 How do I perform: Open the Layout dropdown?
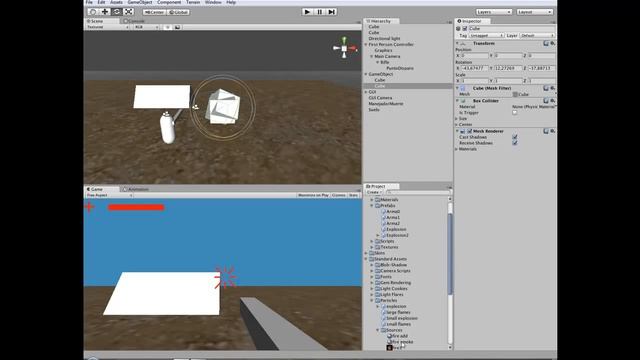(x=535, y=12)
